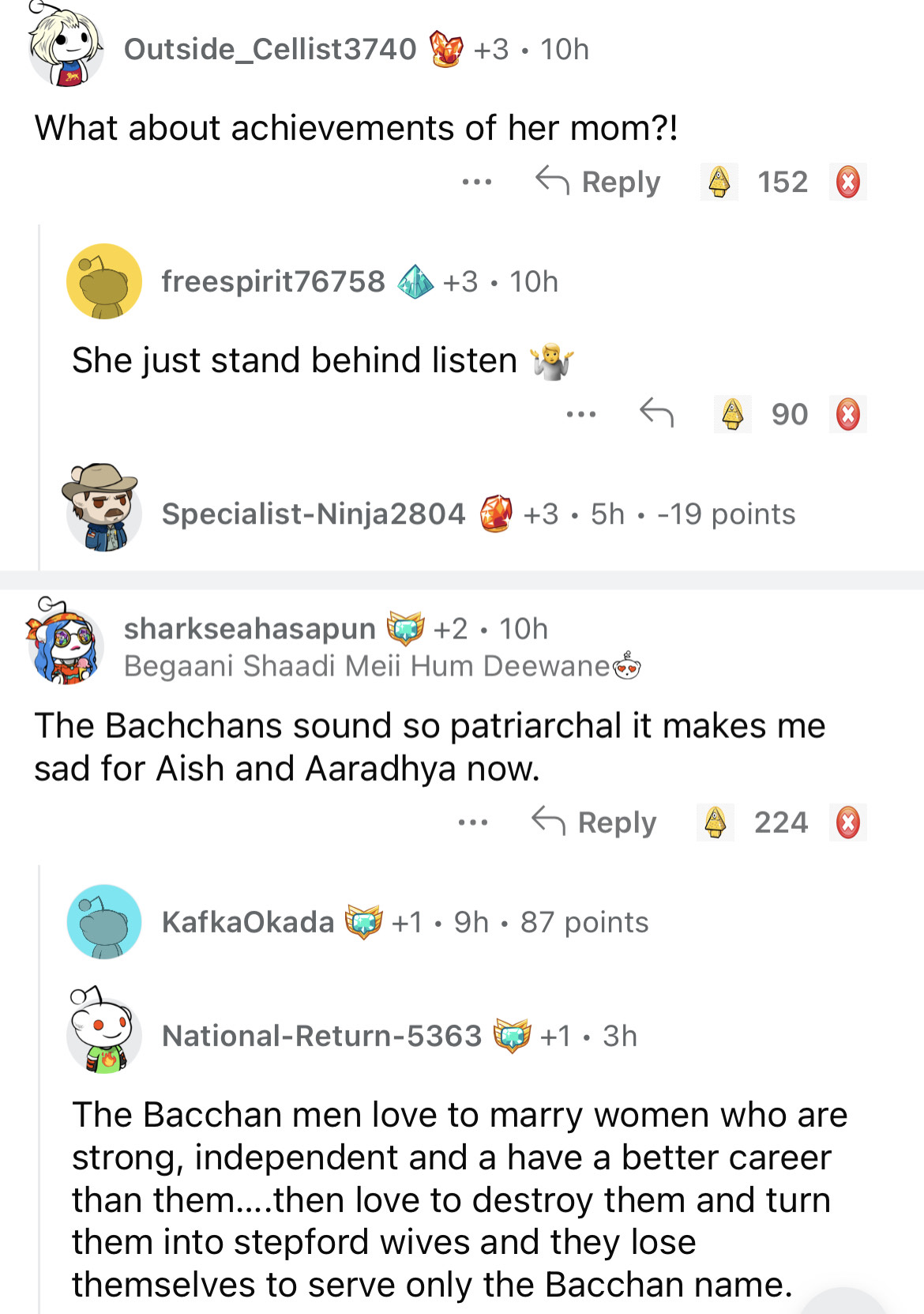Open Outside_Cellist3740's profile via username
The height and width of the screenshot is (1314, 924).
(270, 49)
